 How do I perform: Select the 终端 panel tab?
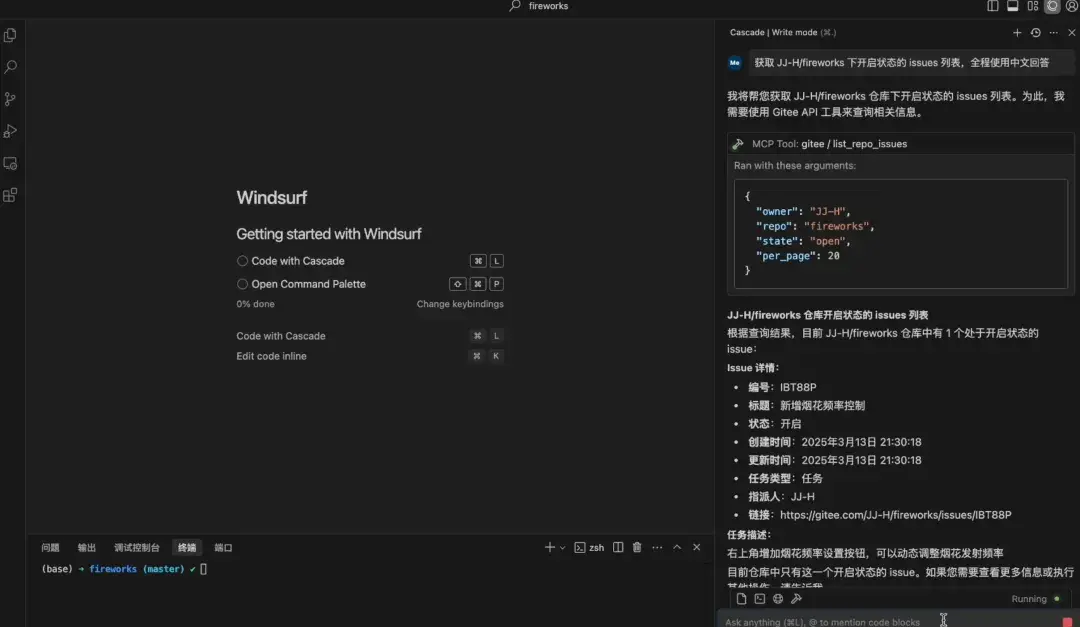click(x=187, y=548)
